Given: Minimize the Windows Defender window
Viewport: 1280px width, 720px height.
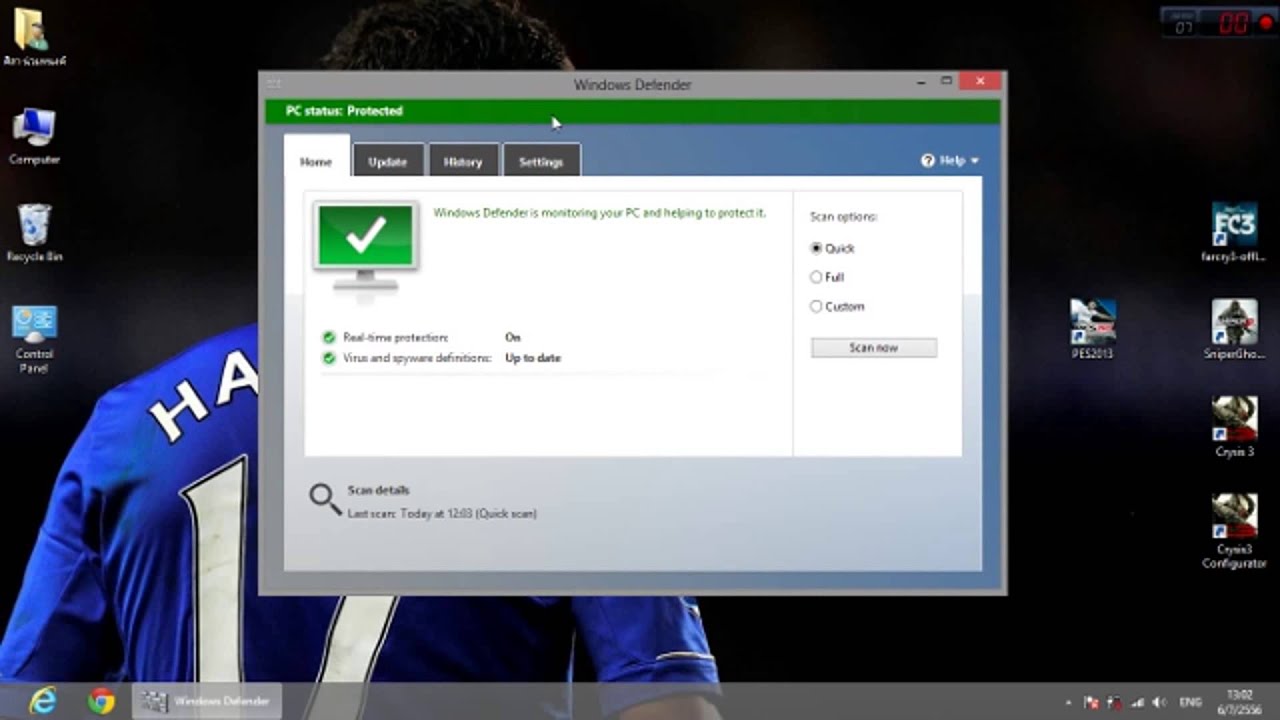Looking at the screenshot, I should point(921,82).
